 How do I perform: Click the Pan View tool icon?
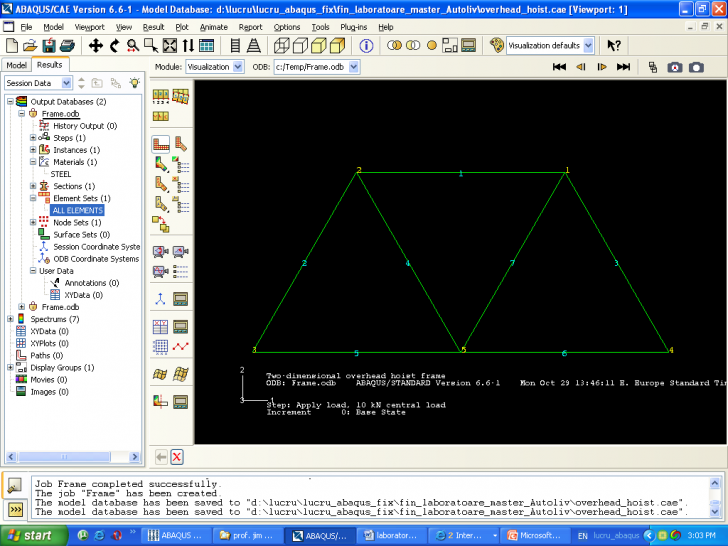[x=96, y=45]
